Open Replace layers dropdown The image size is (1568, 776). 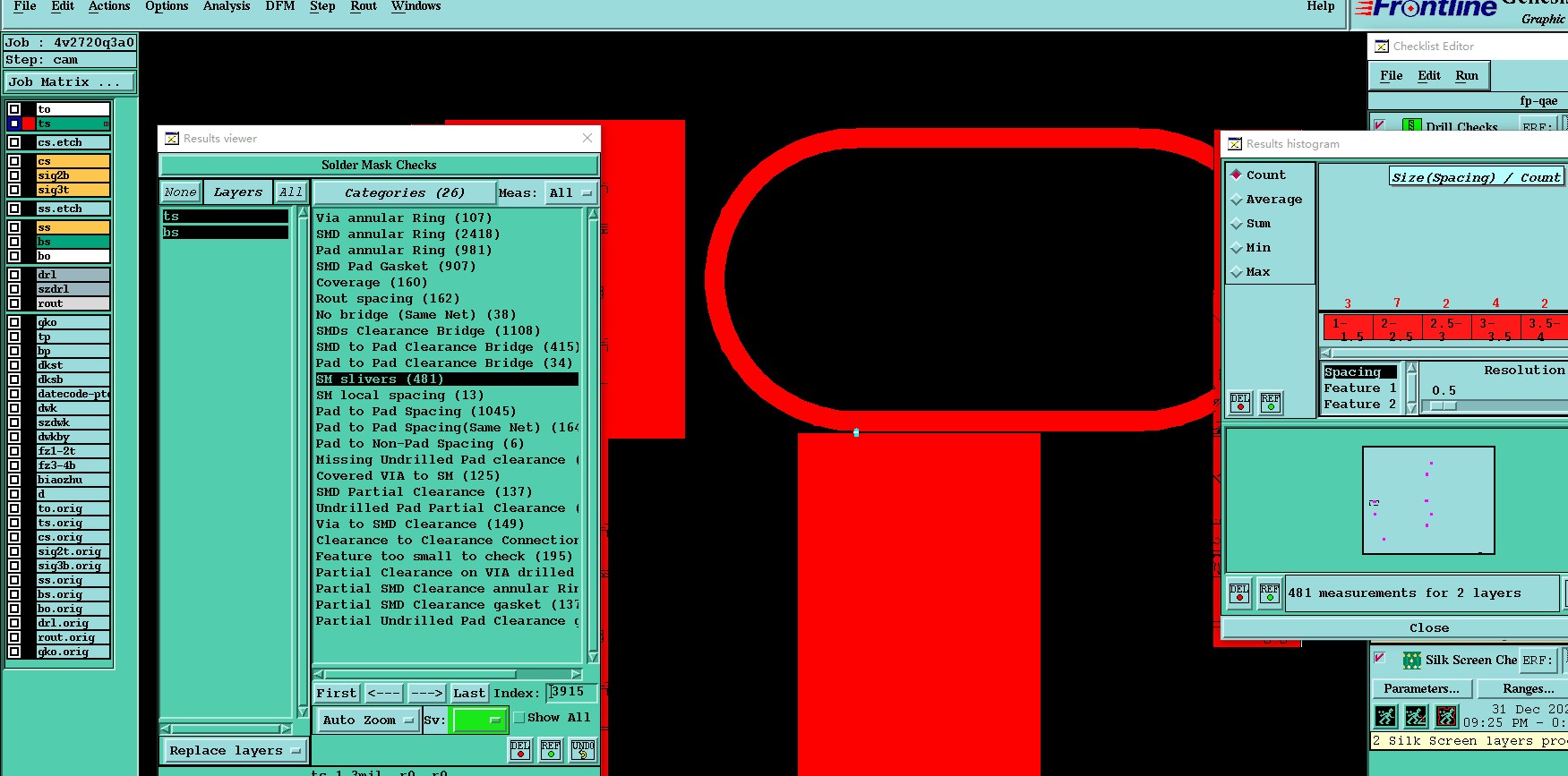click(235, 750)
